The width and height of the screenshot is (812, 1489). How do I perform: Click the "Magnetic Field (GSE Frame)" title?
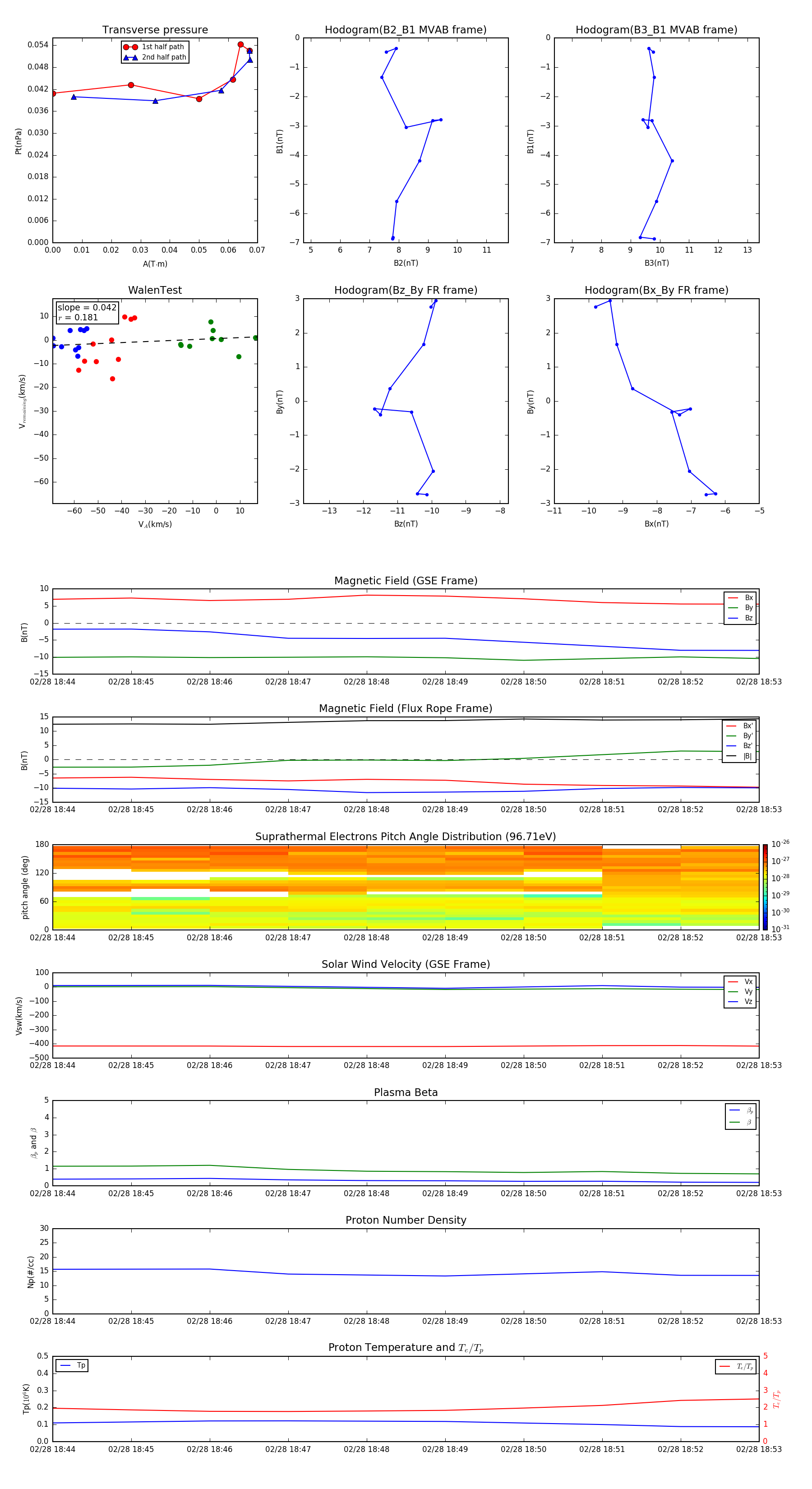point(406,581)
